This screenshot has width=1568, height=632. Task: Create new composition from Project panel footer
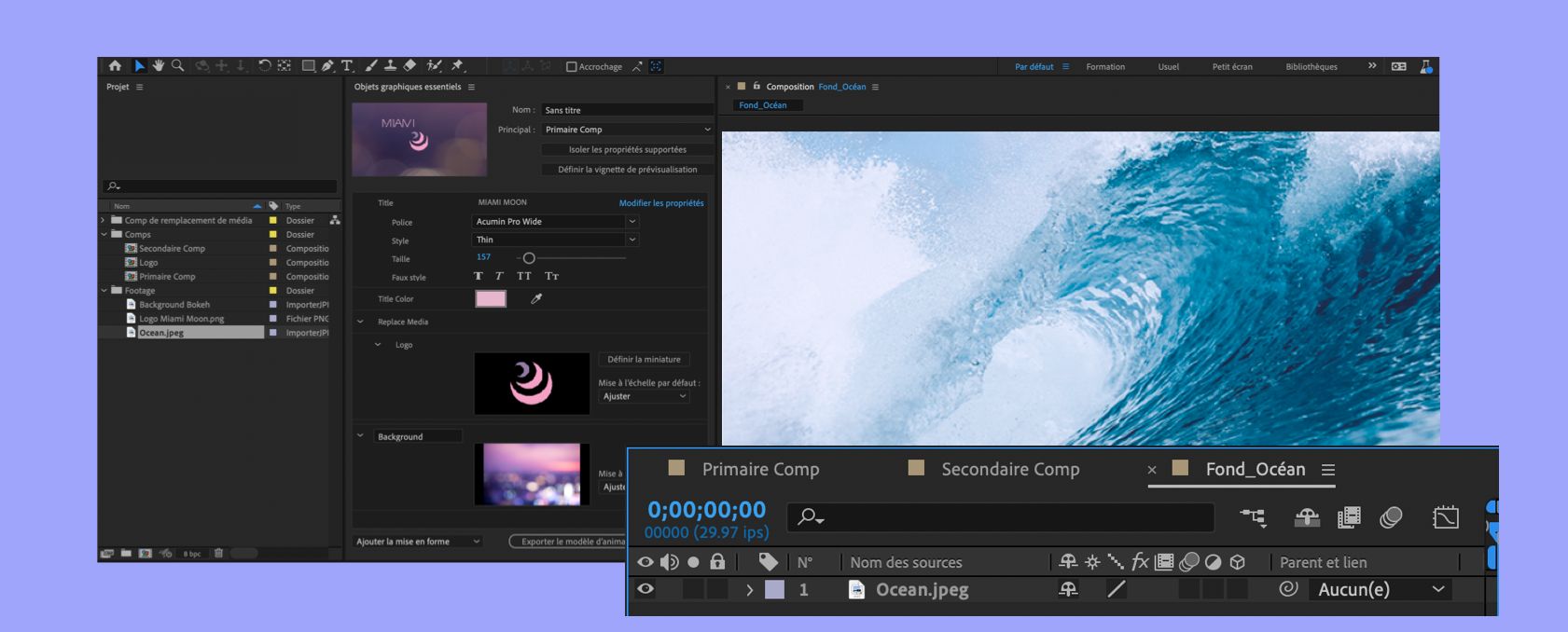click(x=146, y=553)
